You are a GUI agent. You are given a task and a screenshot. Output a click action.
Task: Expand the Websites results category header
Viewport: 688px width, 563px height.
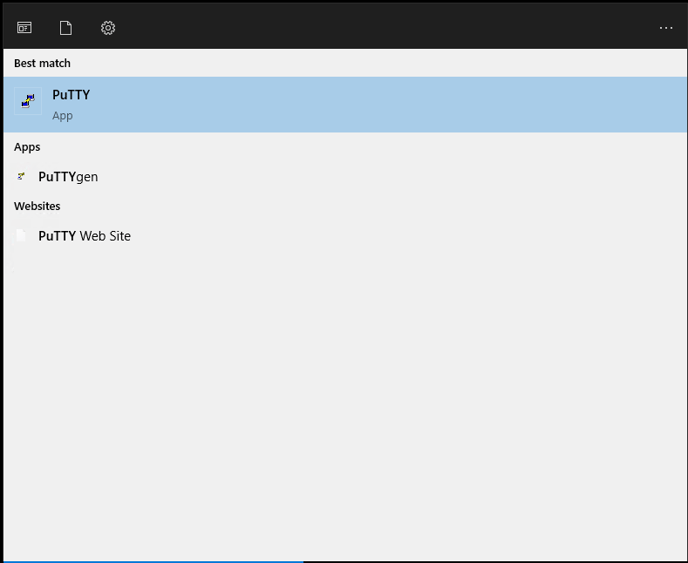point(37,206)
